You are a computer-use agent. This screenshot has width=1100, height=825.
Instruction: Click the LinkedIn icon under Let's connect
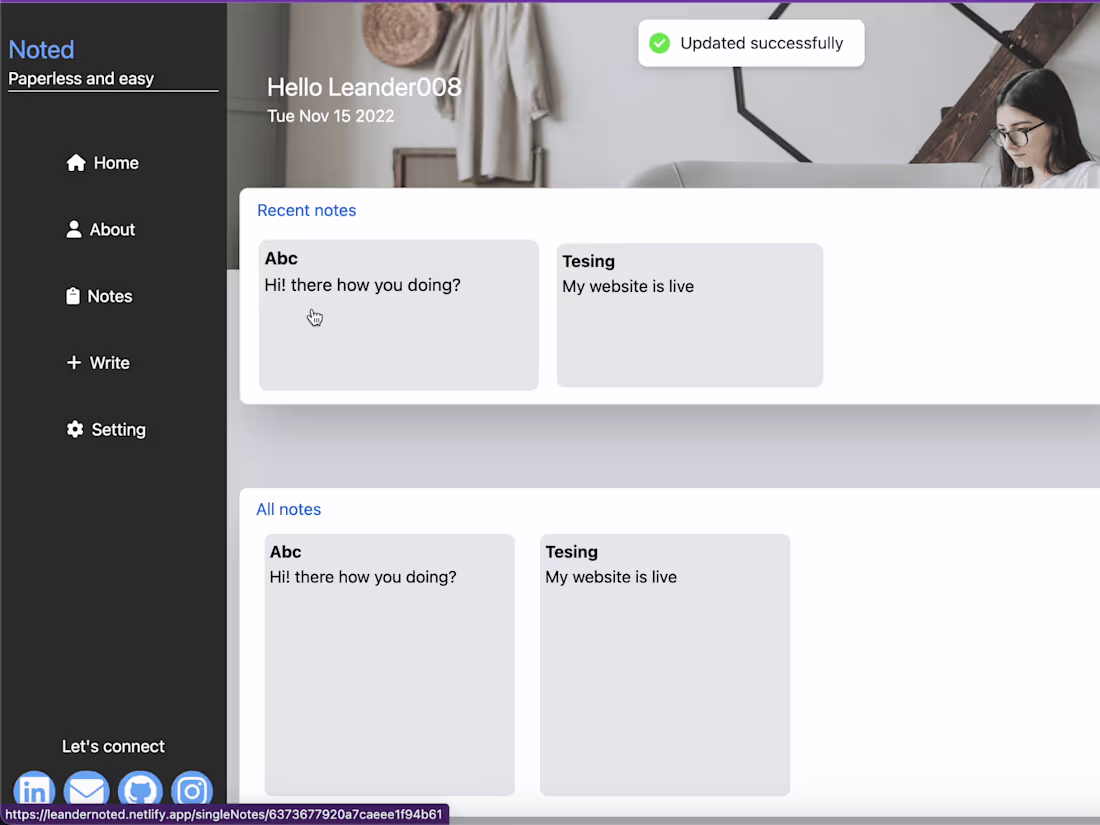pos(33,791)
